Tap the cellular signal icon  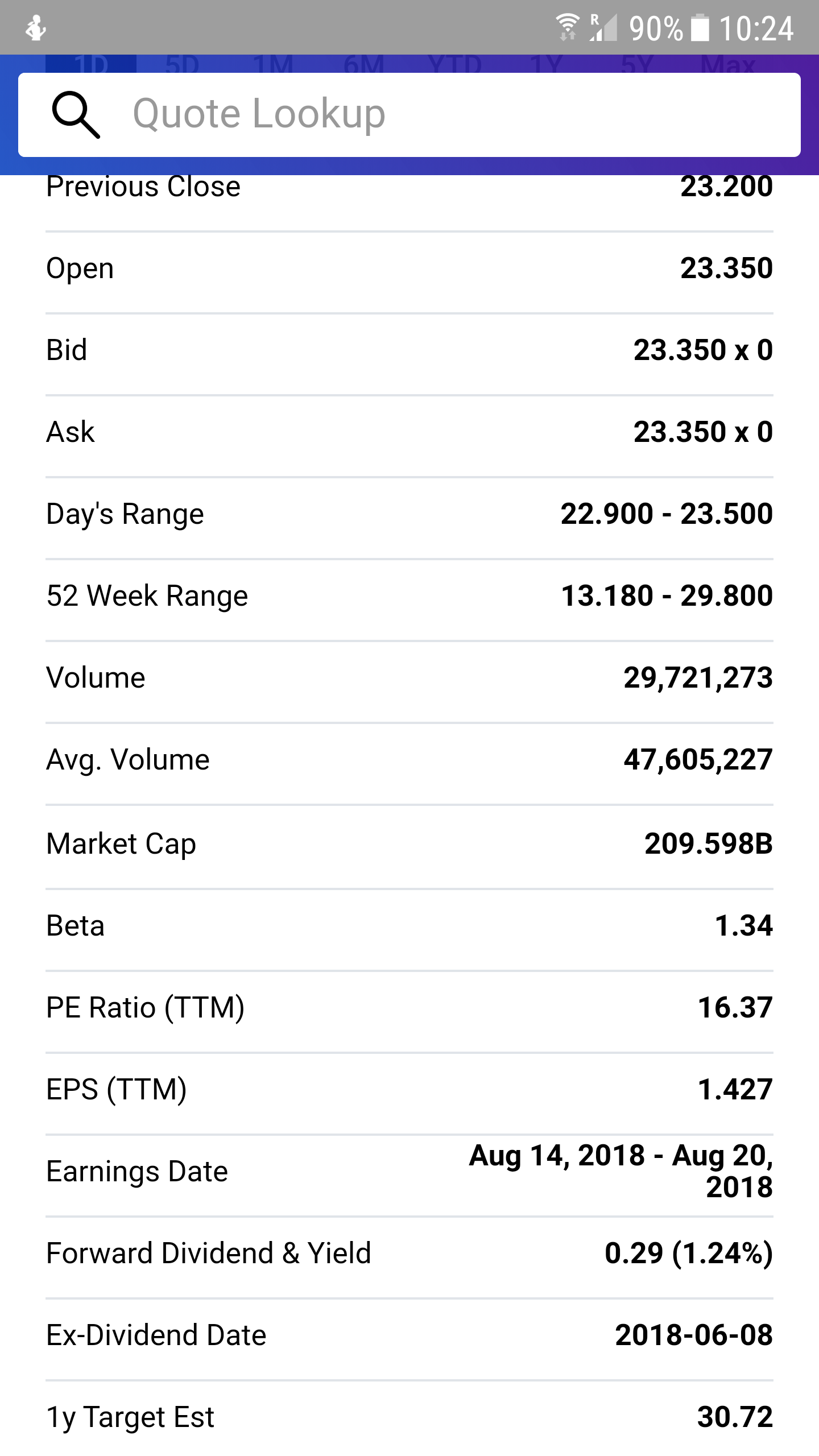[603, 27]
